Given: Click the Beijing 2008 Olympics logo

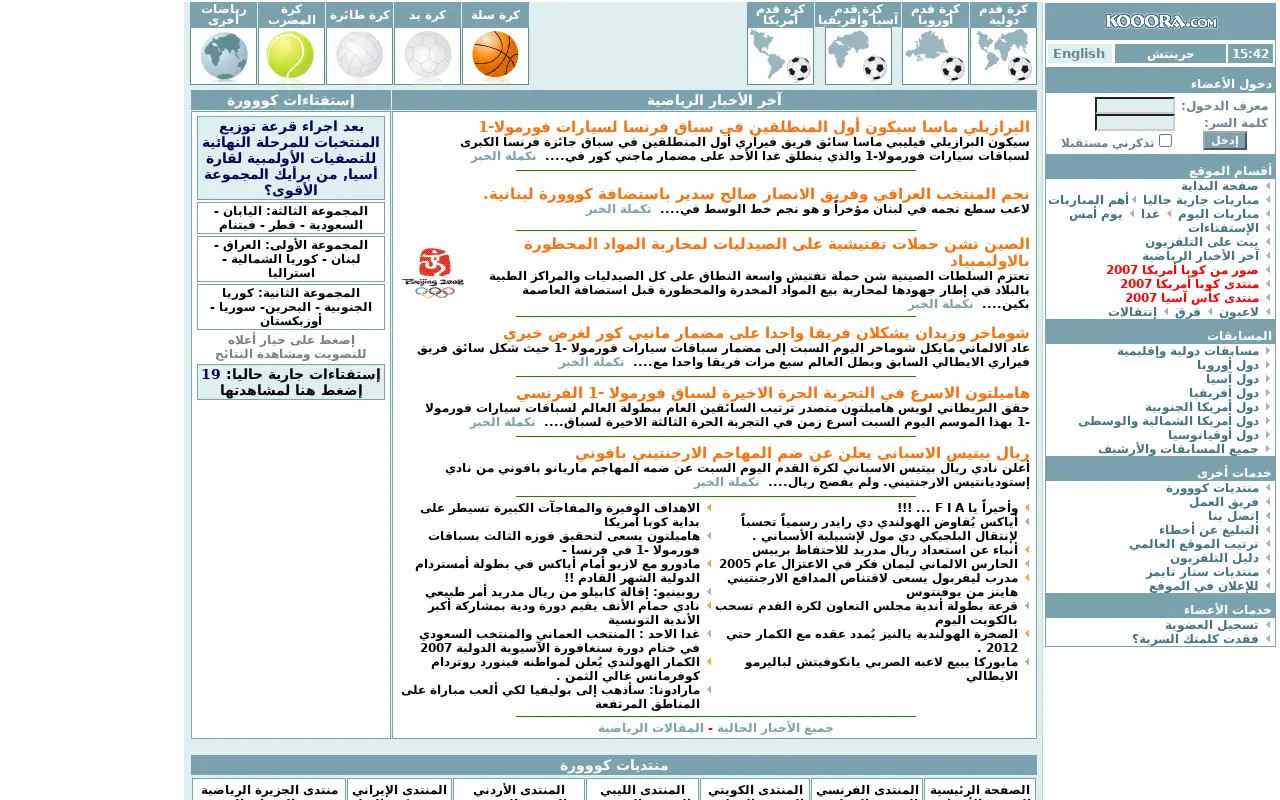Looking at the screenshot, I should [433, 273].
